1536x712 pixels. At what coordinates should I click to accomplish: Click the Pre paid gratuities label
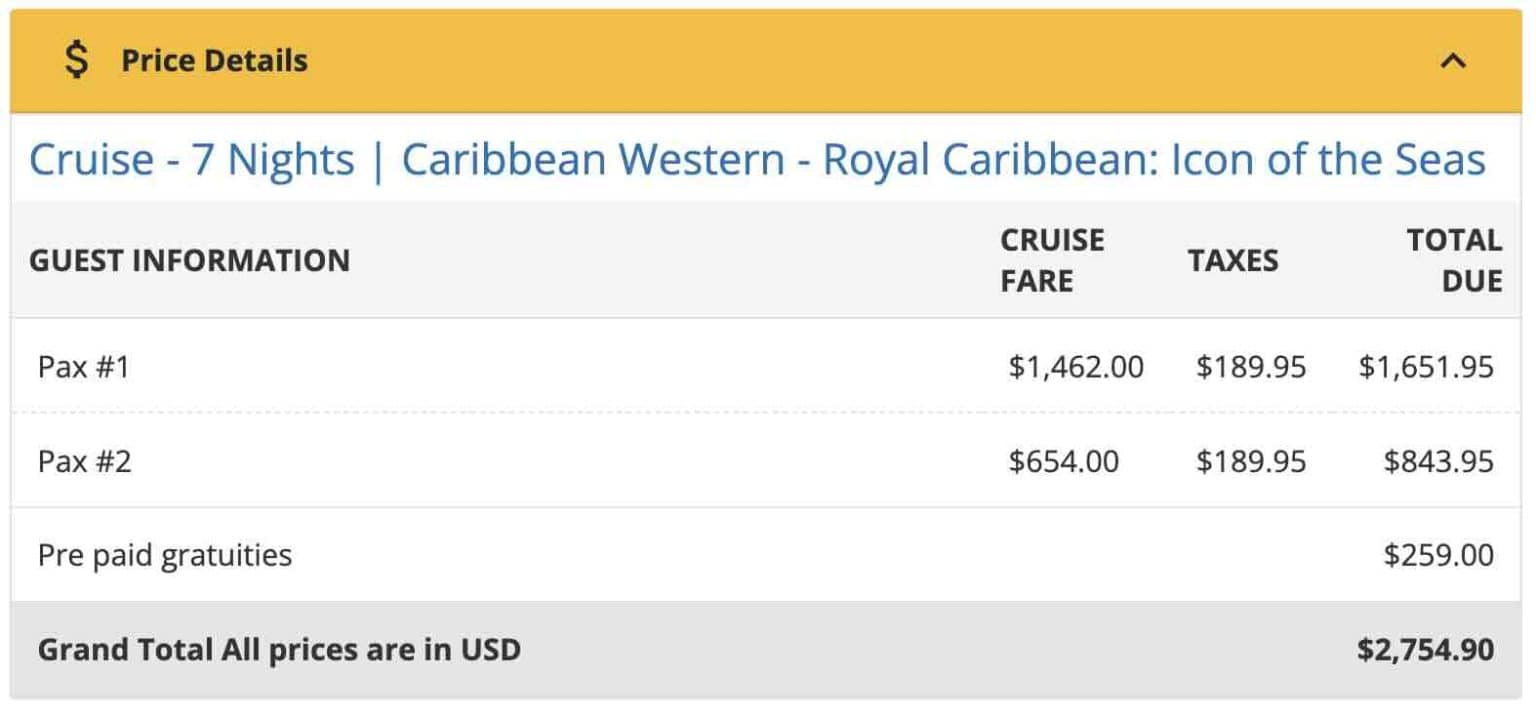(x=165, y=555)
